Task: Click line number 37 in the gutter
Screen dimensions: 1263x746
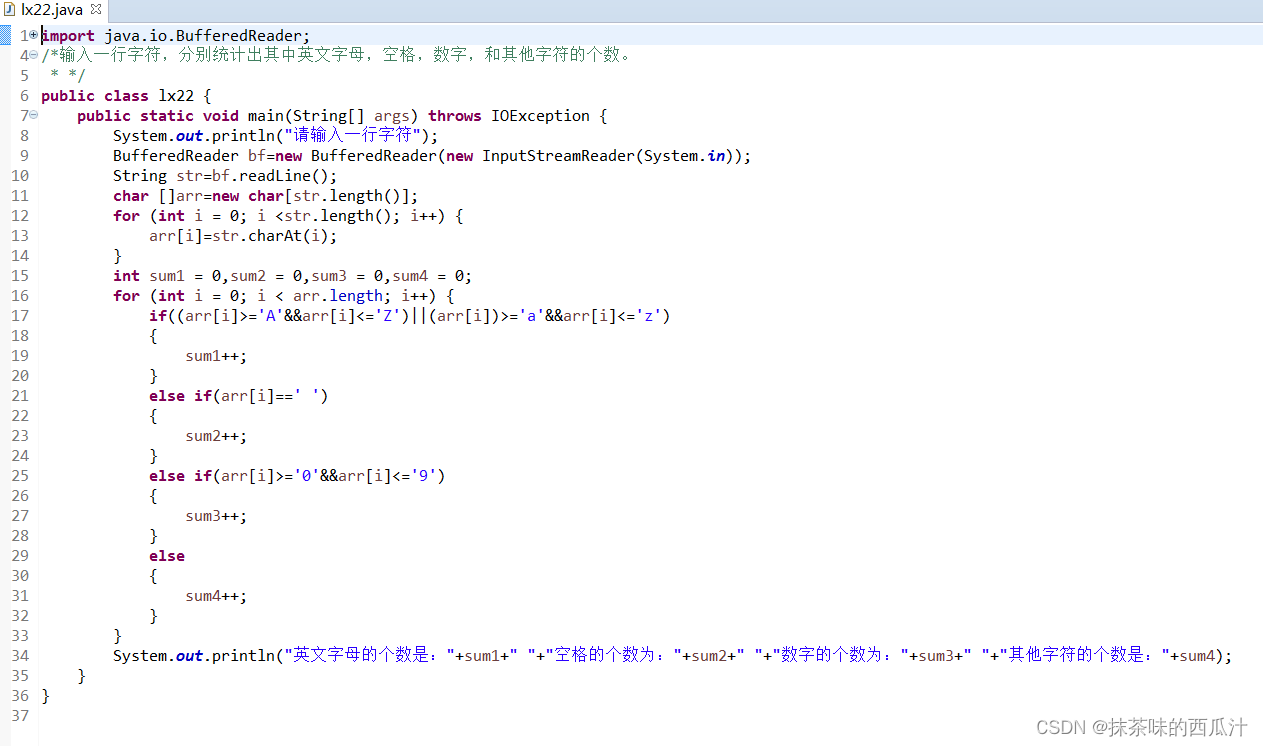Action: point(20,716)
